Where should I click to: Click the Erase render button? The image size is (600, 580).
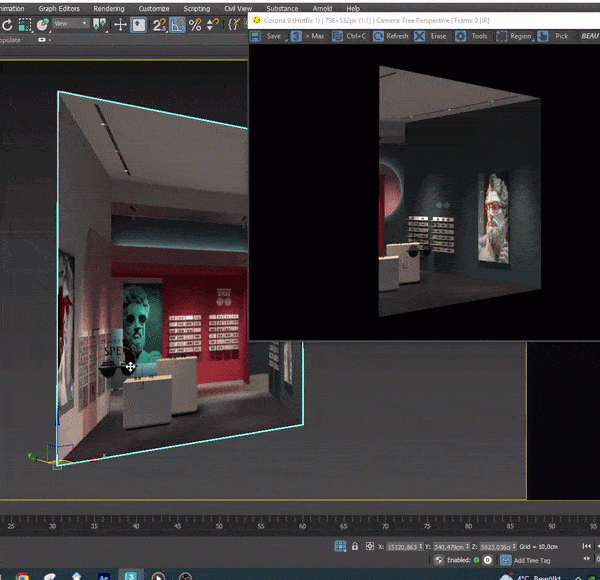pyautogui.click(x=432, y=36)
